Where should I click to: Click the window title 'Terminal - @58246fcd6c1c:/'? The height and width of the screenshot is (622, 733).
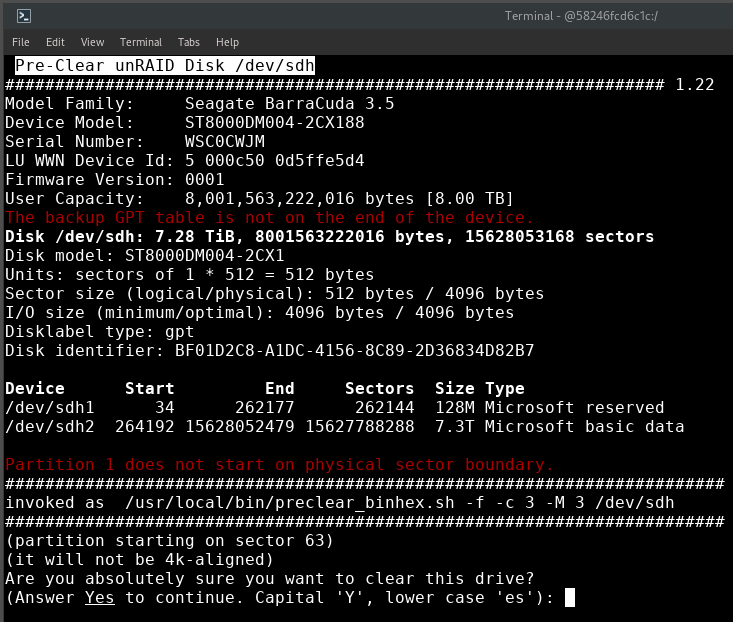(x=581, y=16)
